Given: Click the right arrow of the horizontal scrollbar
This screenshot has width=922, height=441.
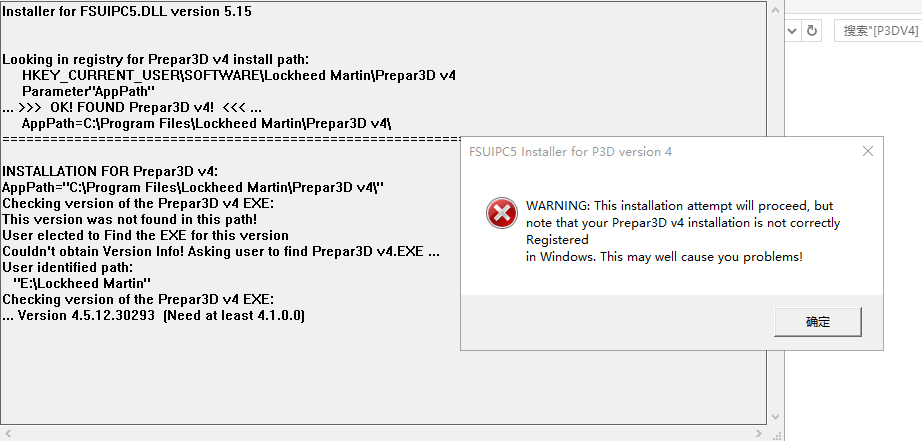Looking at the screenshot, I should click(x=760, y=434).
